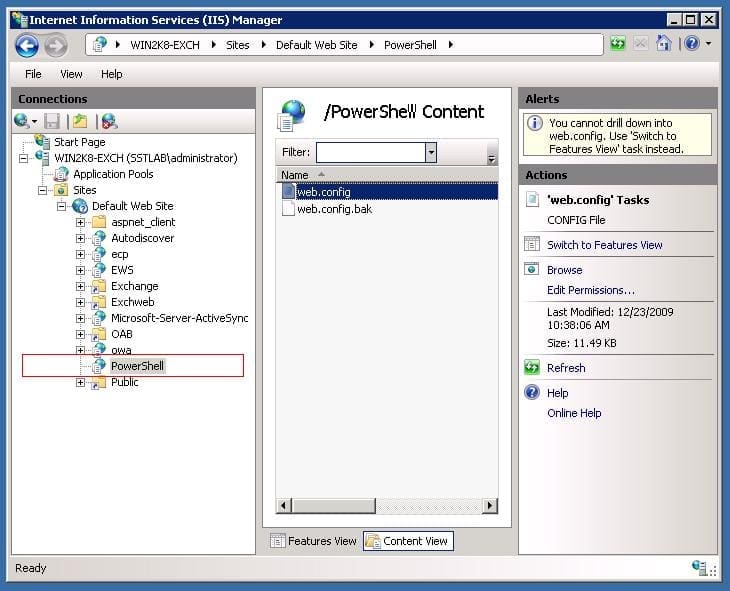Viewport: 730px width, 591px height.
Task: Click the horizontal scrollbar thumb
Action: (x=333, y=505)
